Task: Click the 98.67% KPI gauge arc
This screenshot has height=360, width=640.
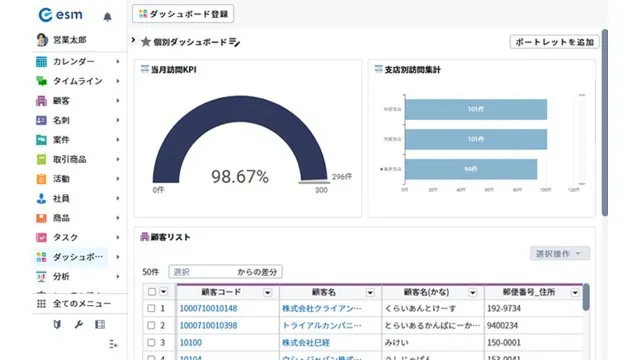Action: (240, 109)
